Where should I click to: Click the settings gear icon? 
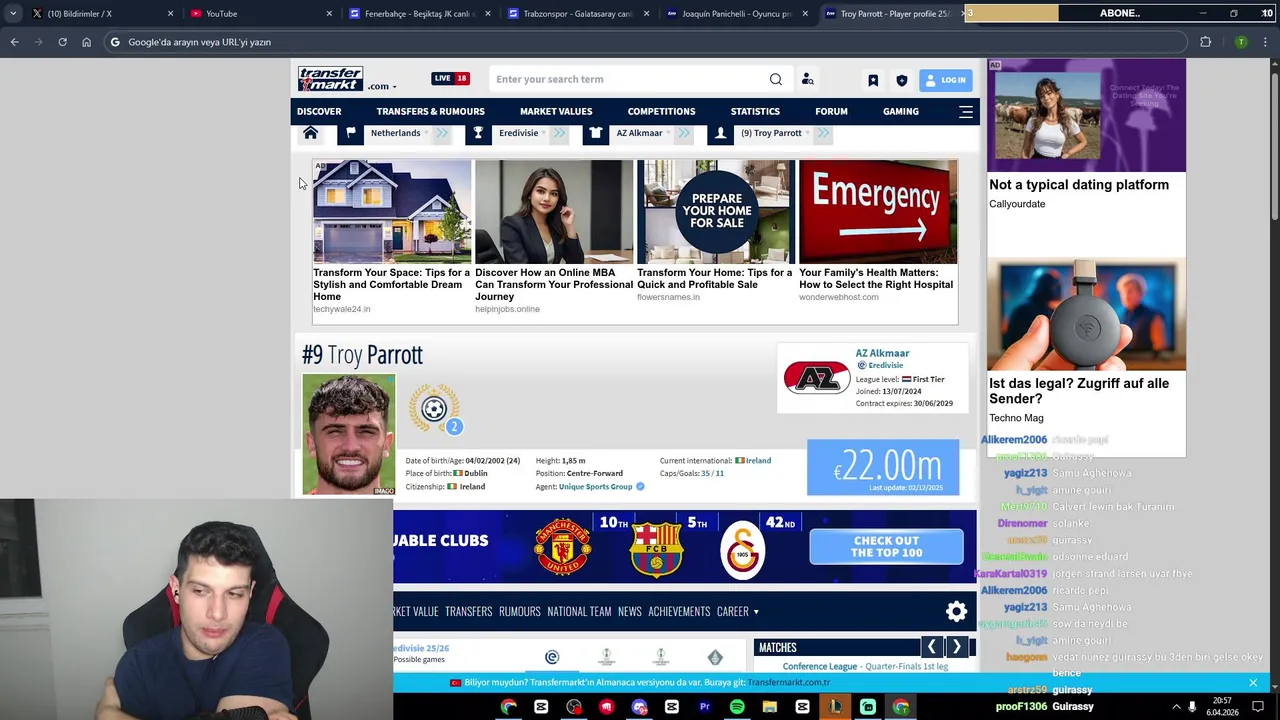point(956,611)
